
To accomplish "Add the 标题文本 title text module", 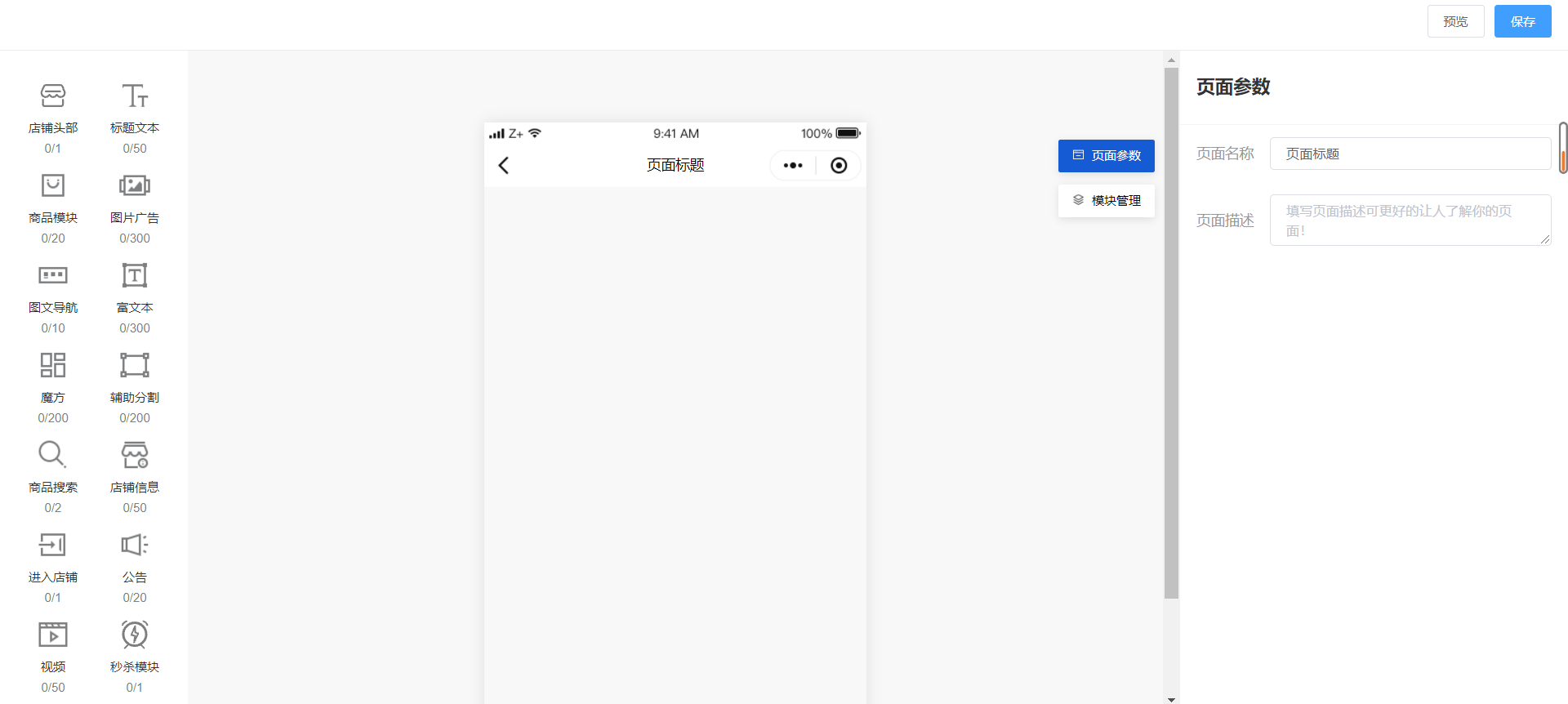I will point(135,117).
